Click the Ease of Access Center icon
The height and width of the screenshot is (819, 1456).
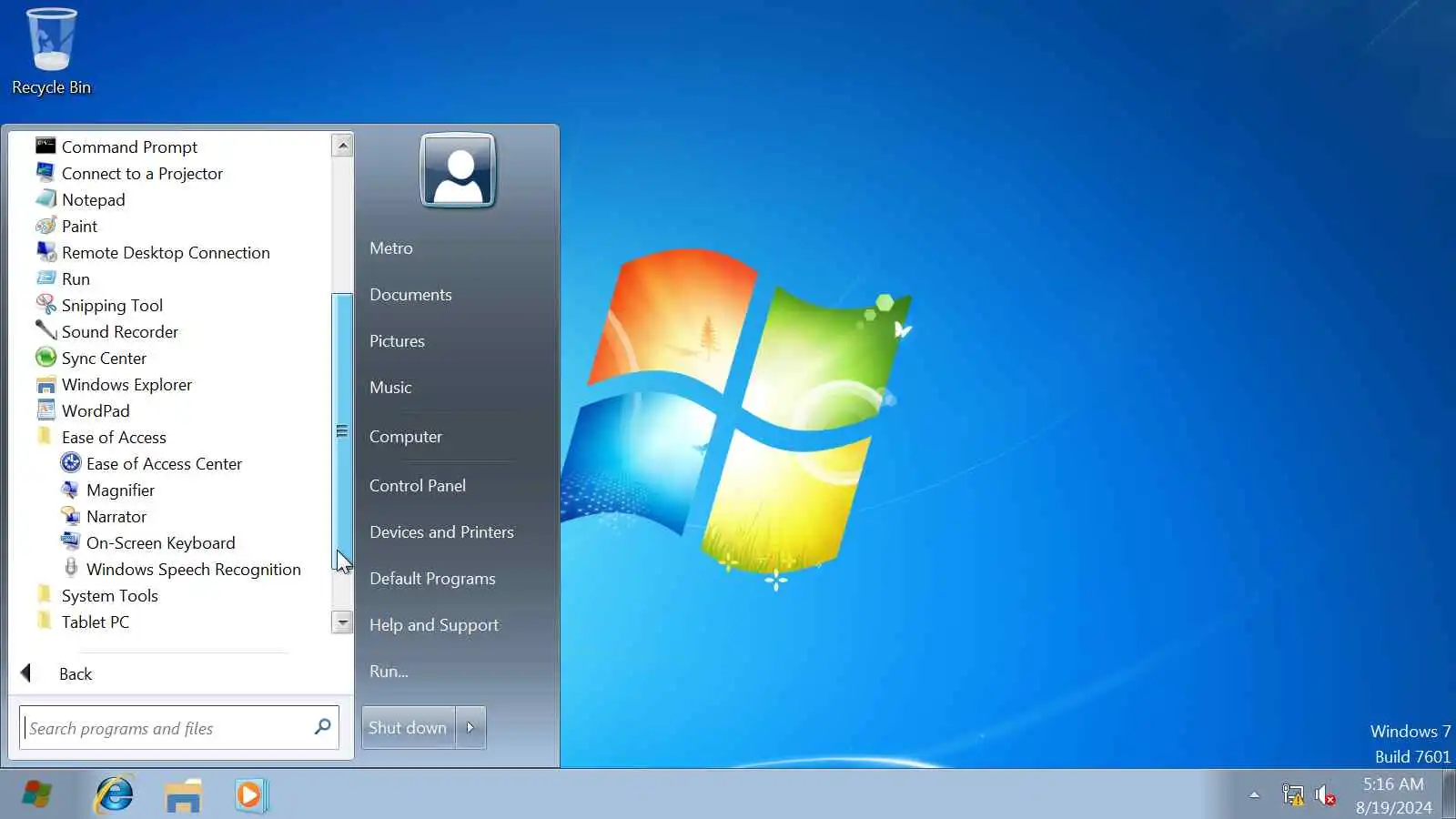[70, 462]
